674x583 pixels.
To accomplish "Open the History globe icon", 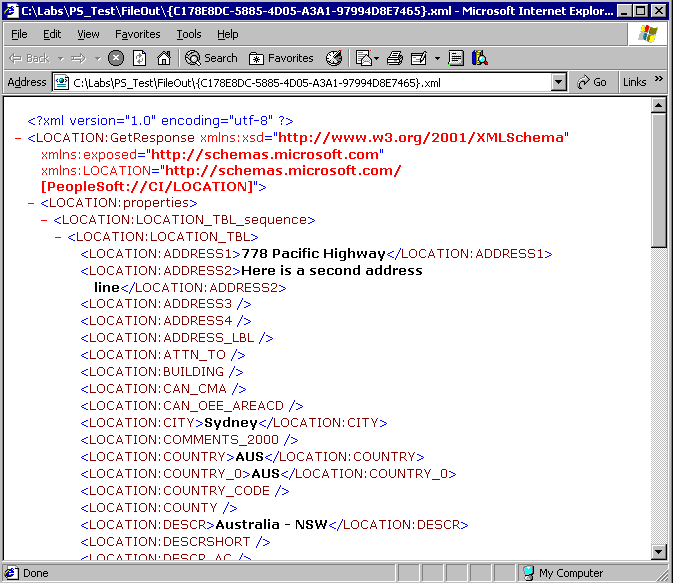I will (334, 58).
